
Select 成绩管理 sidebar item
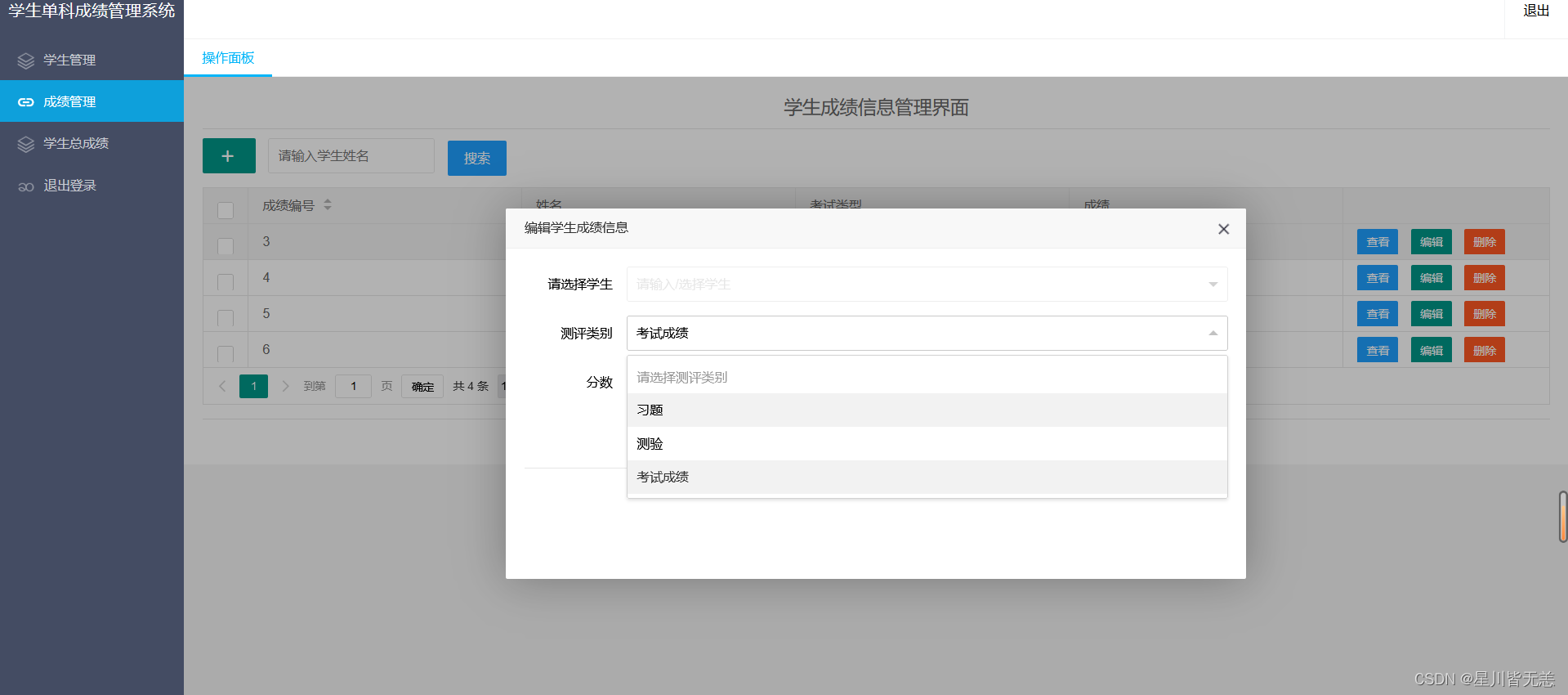[x=92, y=101]
